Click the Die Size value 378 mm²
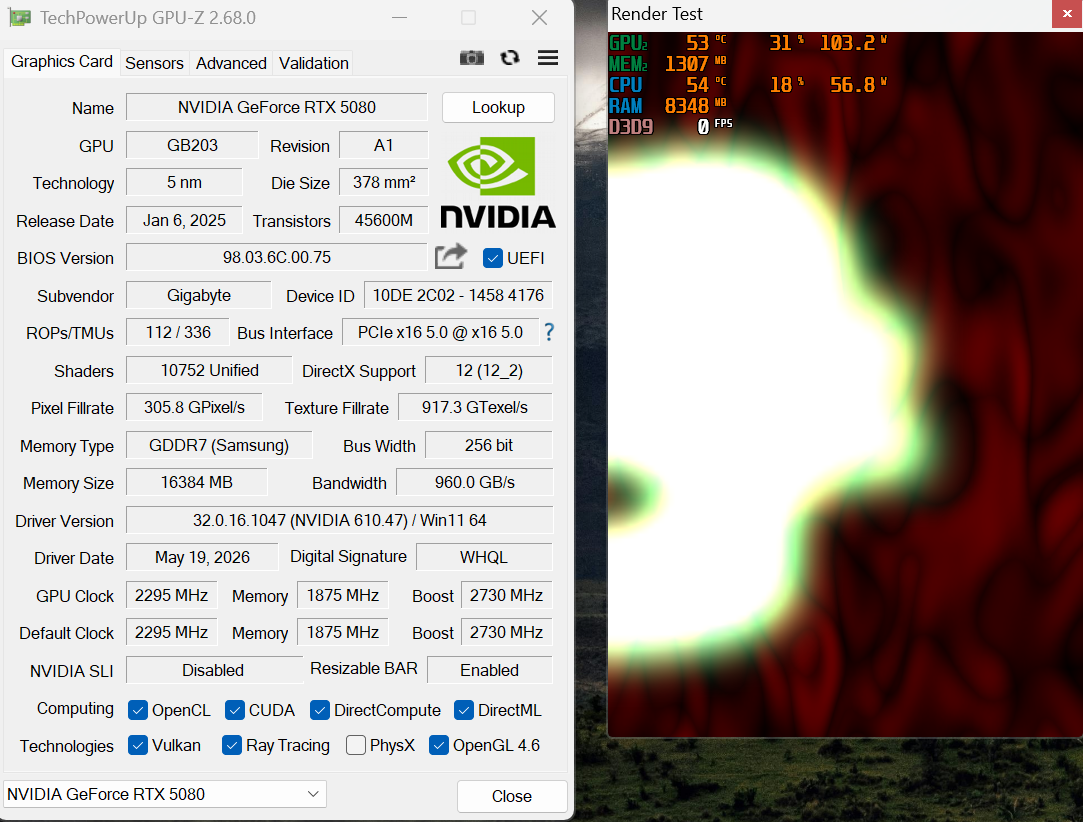Screen dimensions: 1083x822 [x=383, y=182]
